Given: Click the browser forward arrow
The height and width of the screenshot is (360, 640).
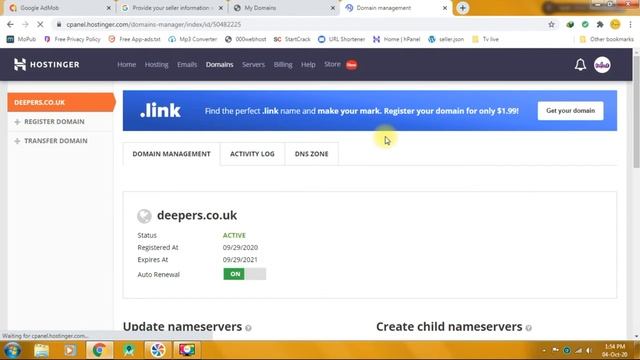Looking at the screenshot, I should pos(25,24).
